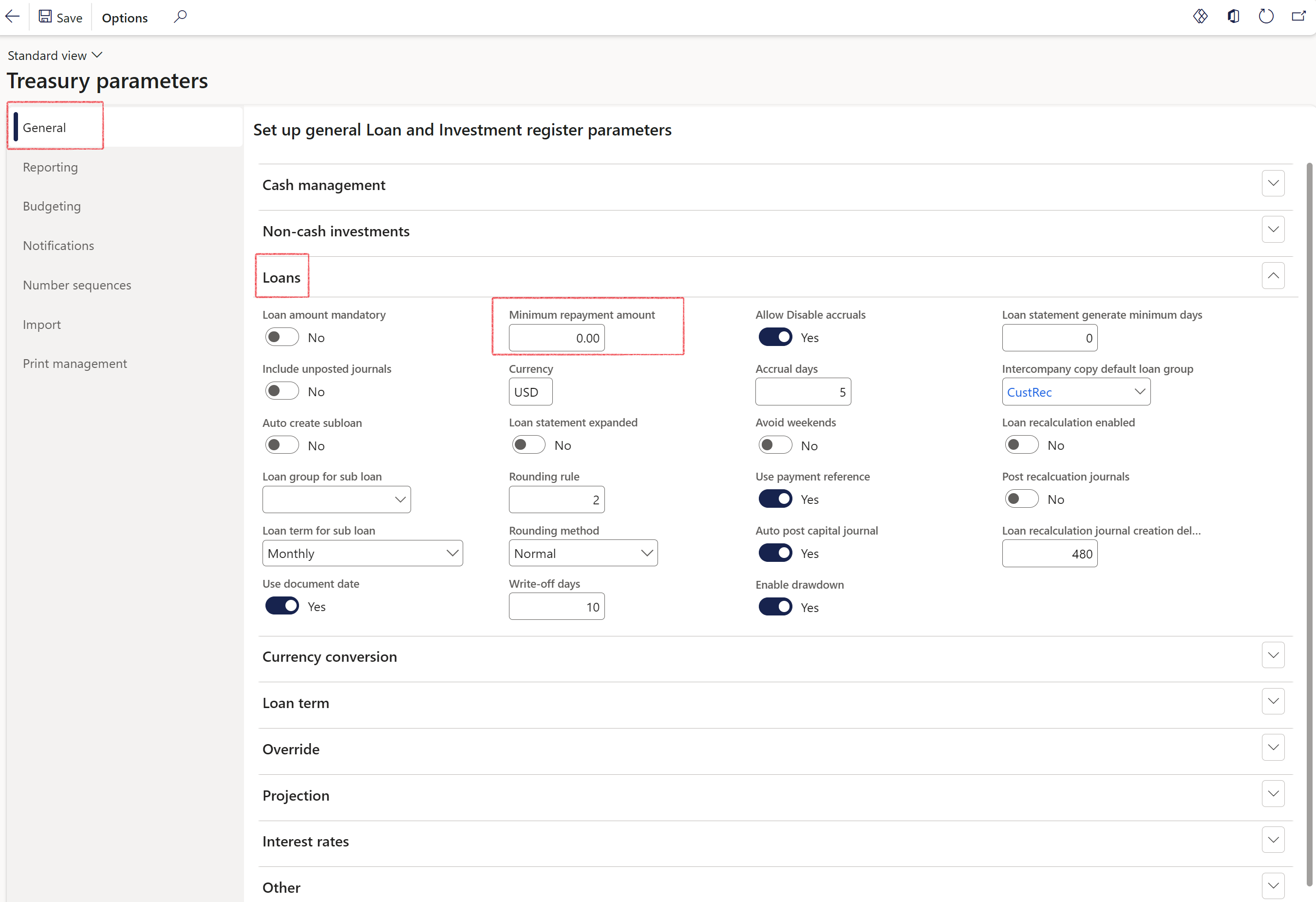Open in new window icon
Image resolution: width=1316 pixels, height=902 pixels.
click(1298, 17)
